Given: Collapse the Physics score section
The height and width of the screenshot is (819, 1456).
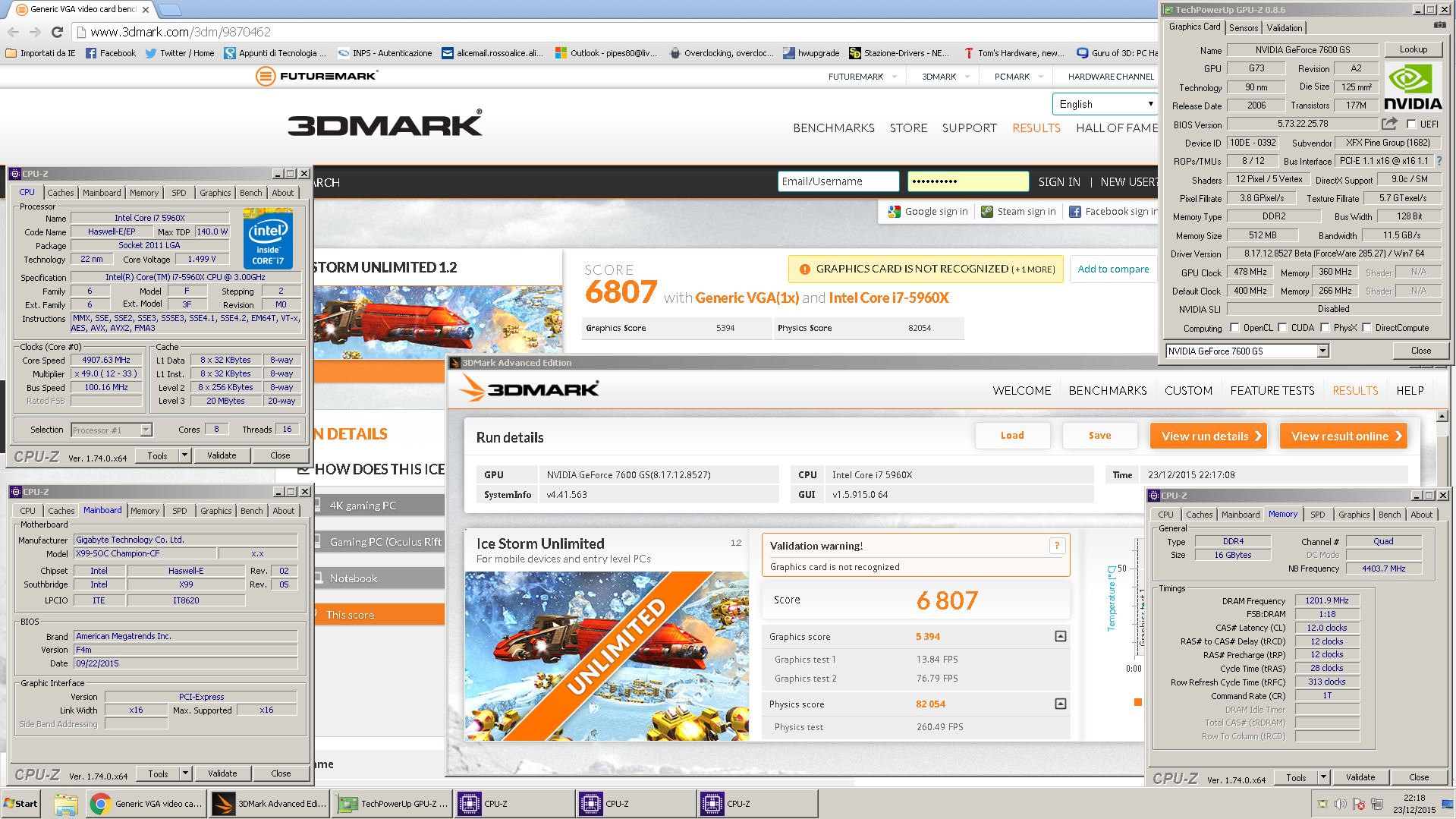Looking at the screenshot, I should (x=1061, y=704).
